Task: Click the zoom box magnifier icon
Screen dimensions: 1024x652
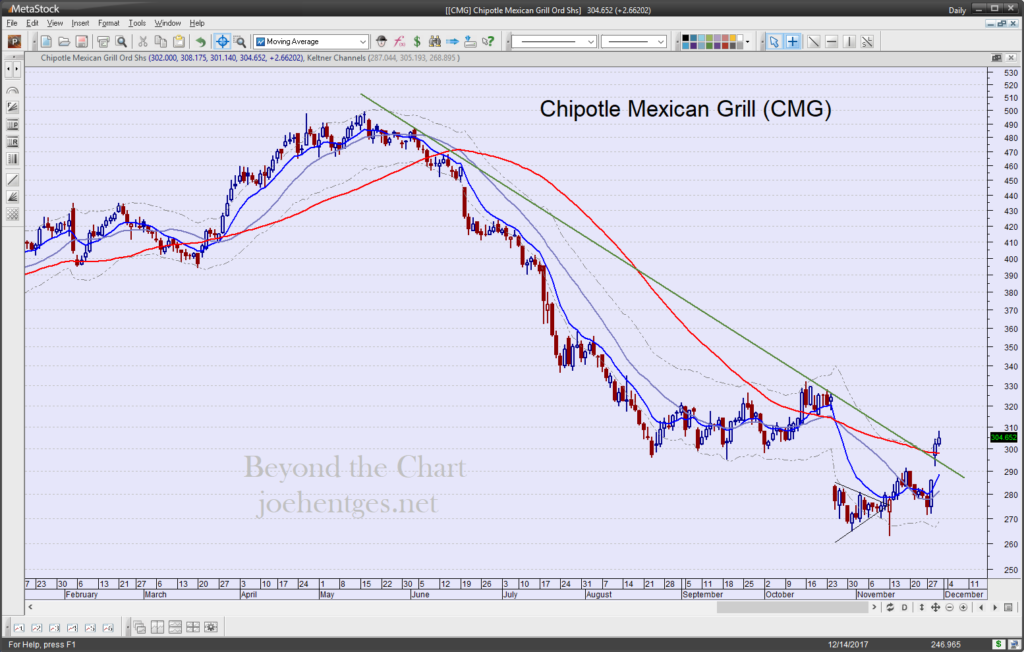Action: pos(240,42)
